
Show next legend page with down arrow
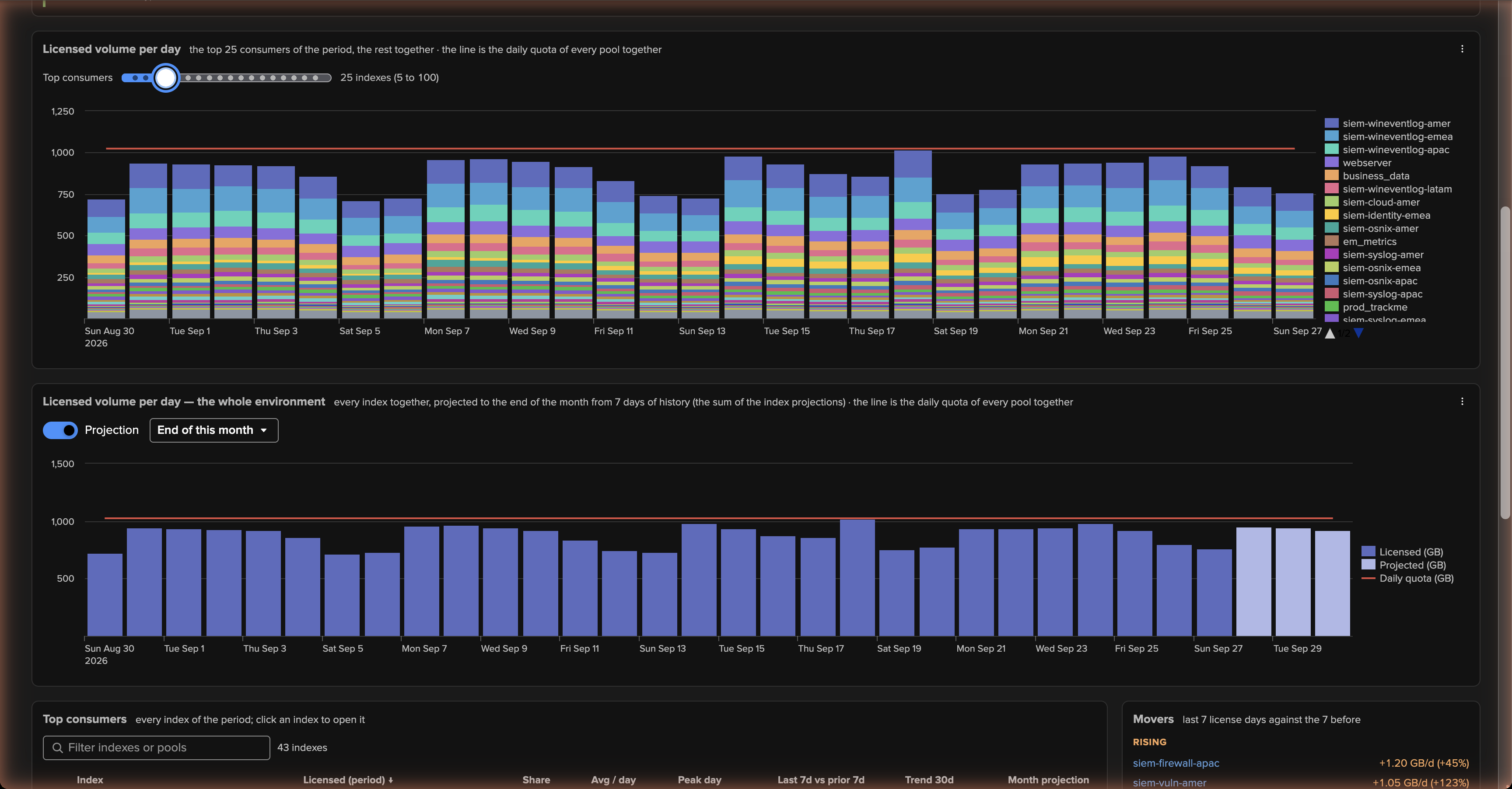(1358, 333)
